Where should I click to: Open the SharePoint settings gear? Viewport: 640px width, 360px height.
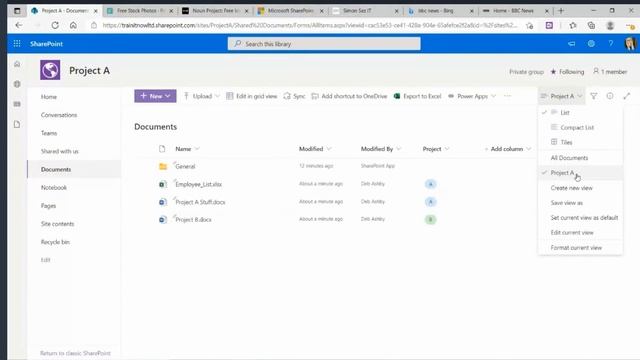(591, 44)
